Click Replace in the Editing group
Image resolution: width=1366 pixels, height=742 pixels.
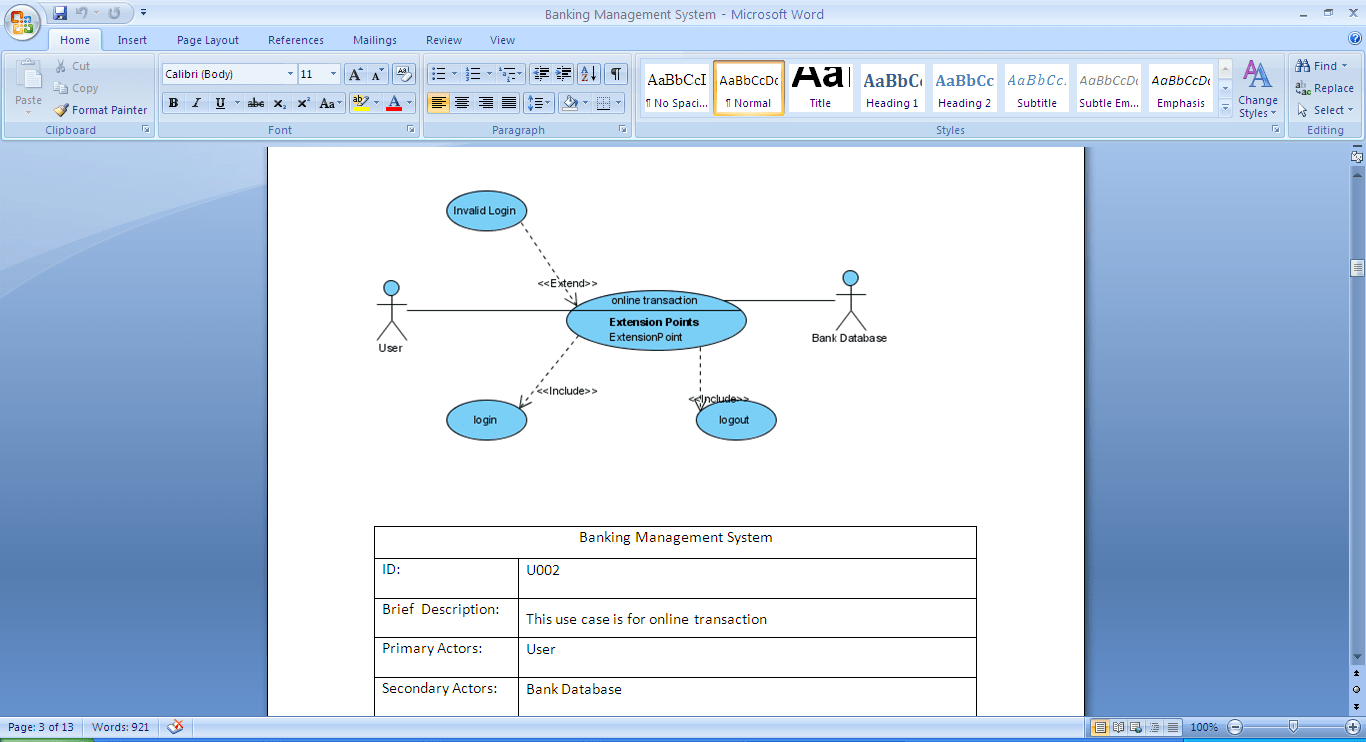[x=1325, y=88]
